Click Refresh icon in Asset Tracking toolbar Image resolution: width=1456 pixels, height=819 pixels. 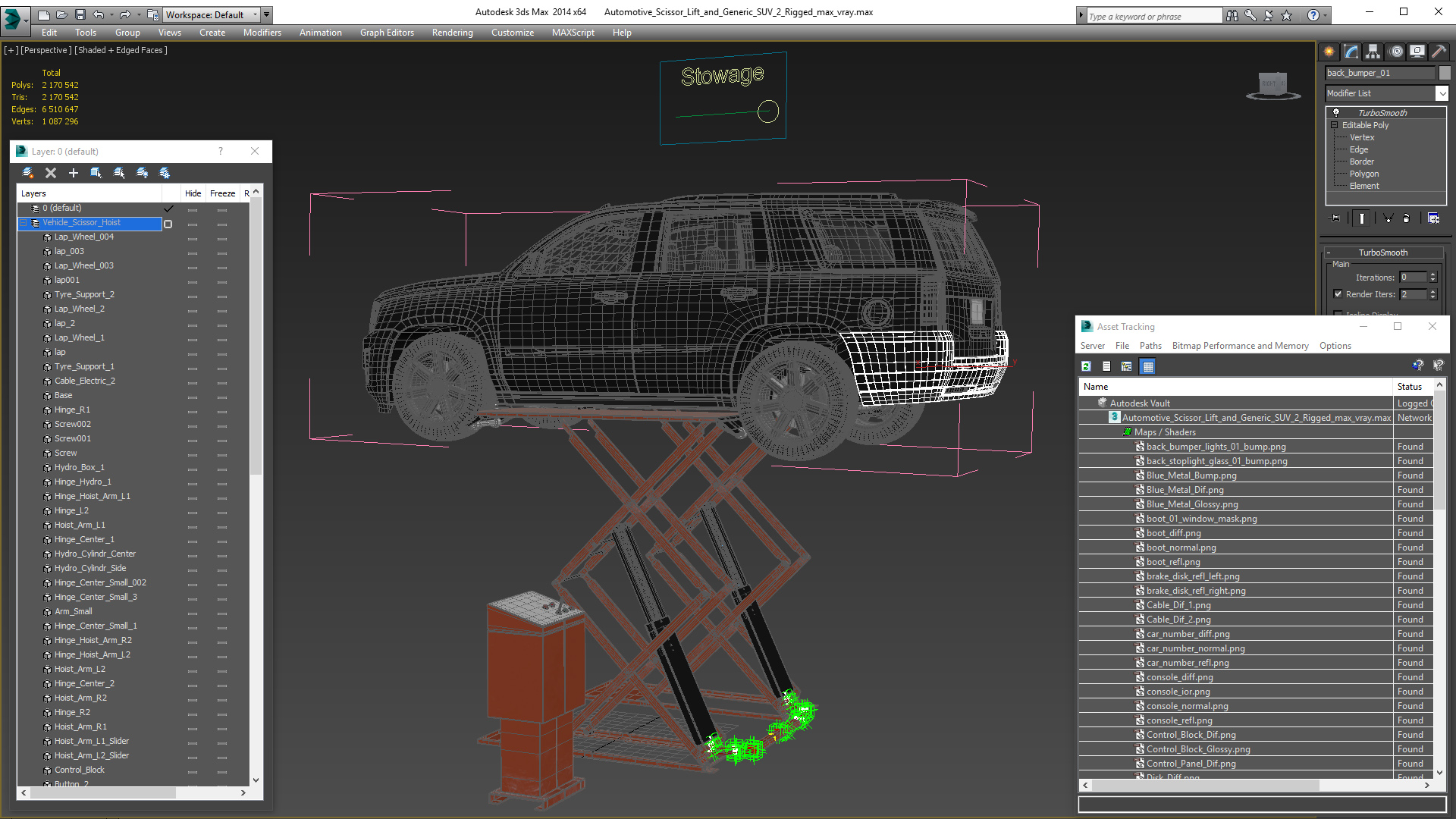point(1086,366)
